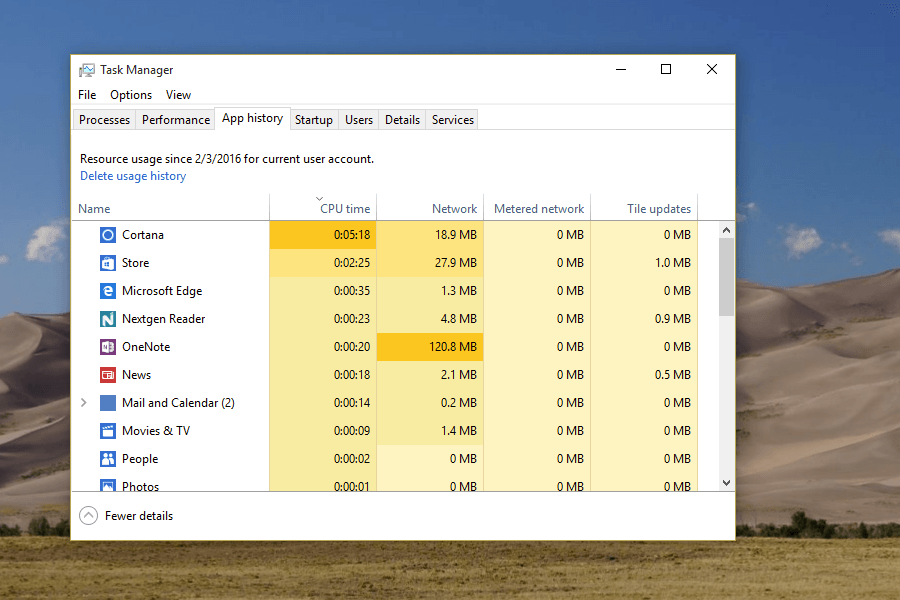Click the People app icon
The image size is (900, 600).
tap(107, 459)
